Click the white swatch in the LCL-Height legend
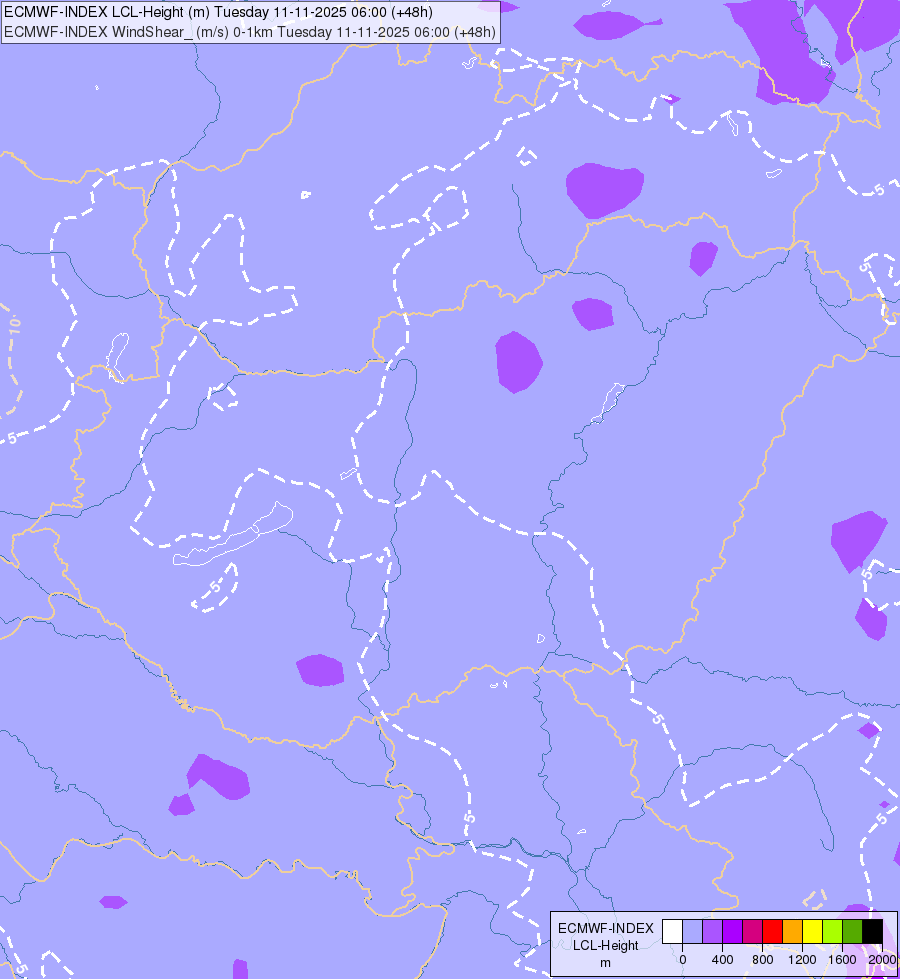The width and height of the screenshot is (900, 979). point(673,931)
